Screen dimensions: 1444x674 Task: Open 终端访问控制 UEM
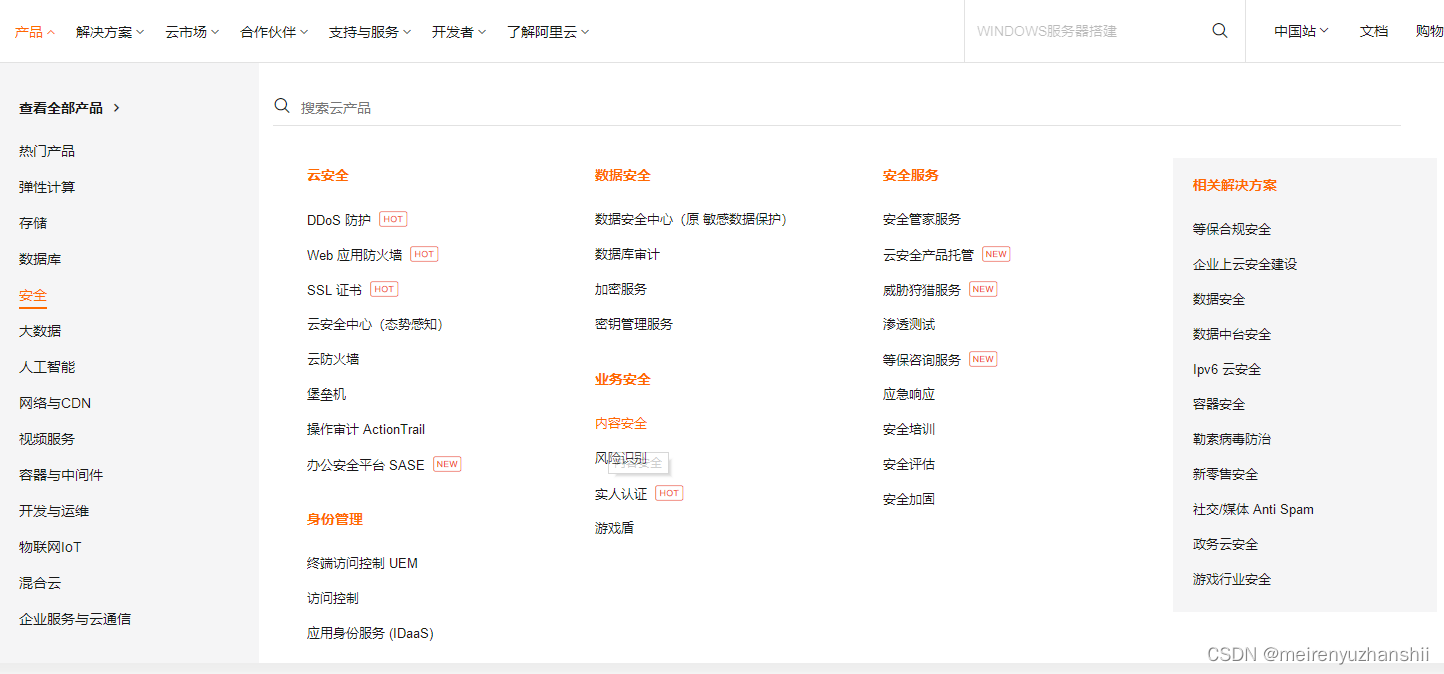click(362, 564)
